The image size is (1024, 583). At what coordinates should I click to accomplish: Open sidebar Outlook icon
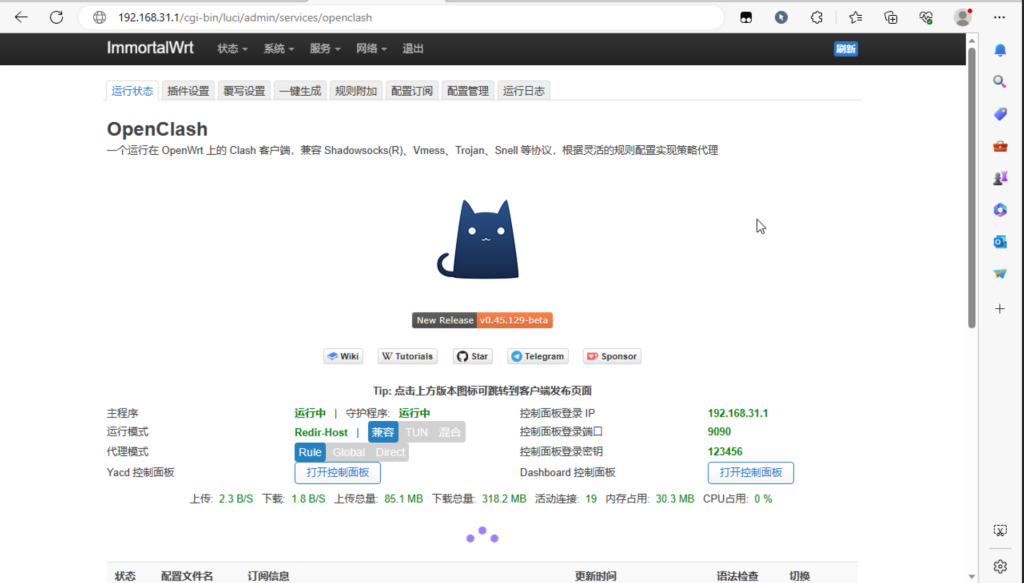click(1000, 242)
